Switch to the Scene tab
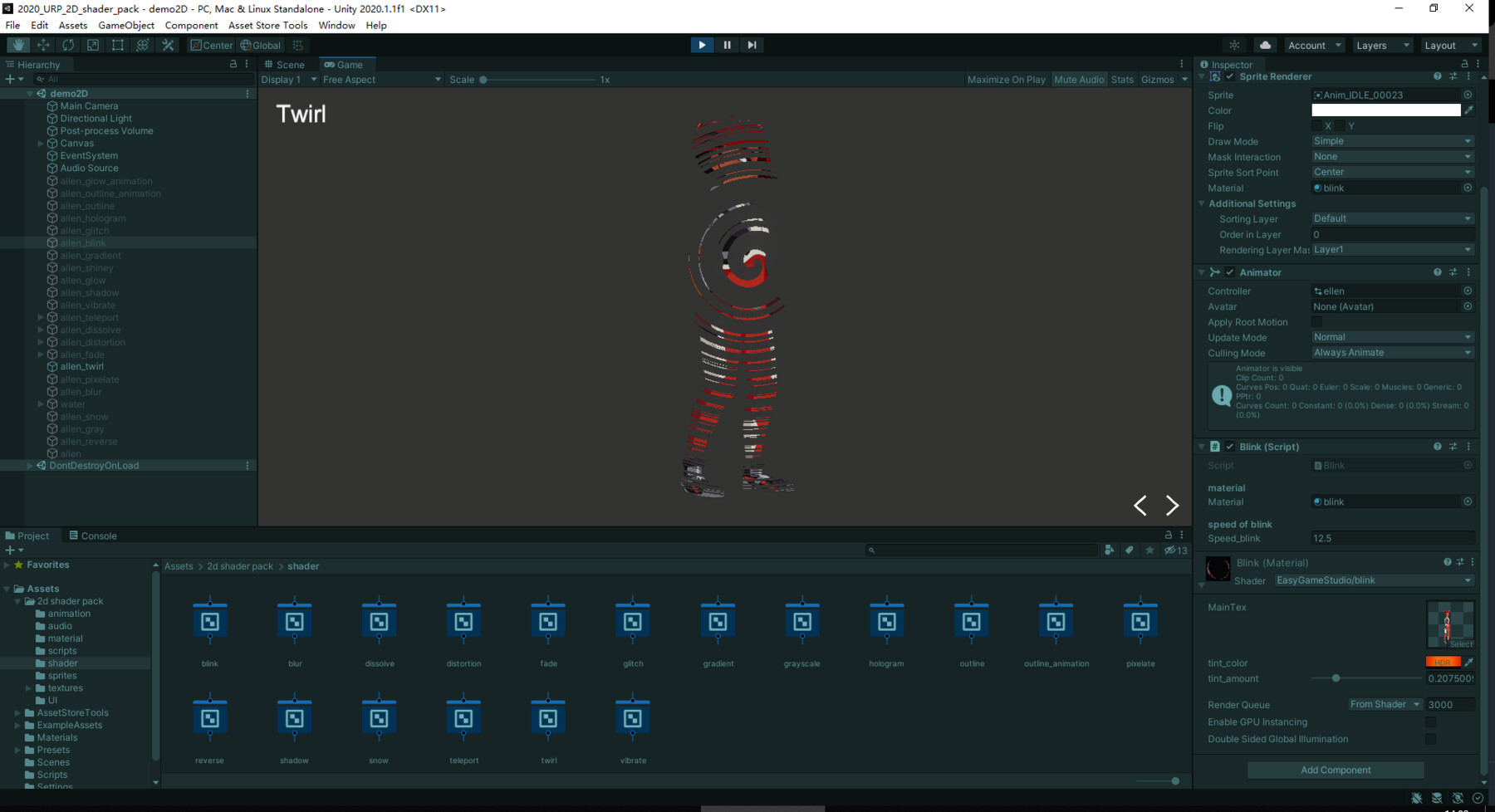The image size is (1495, 812). pyautogui.click(x=287, y=64)
